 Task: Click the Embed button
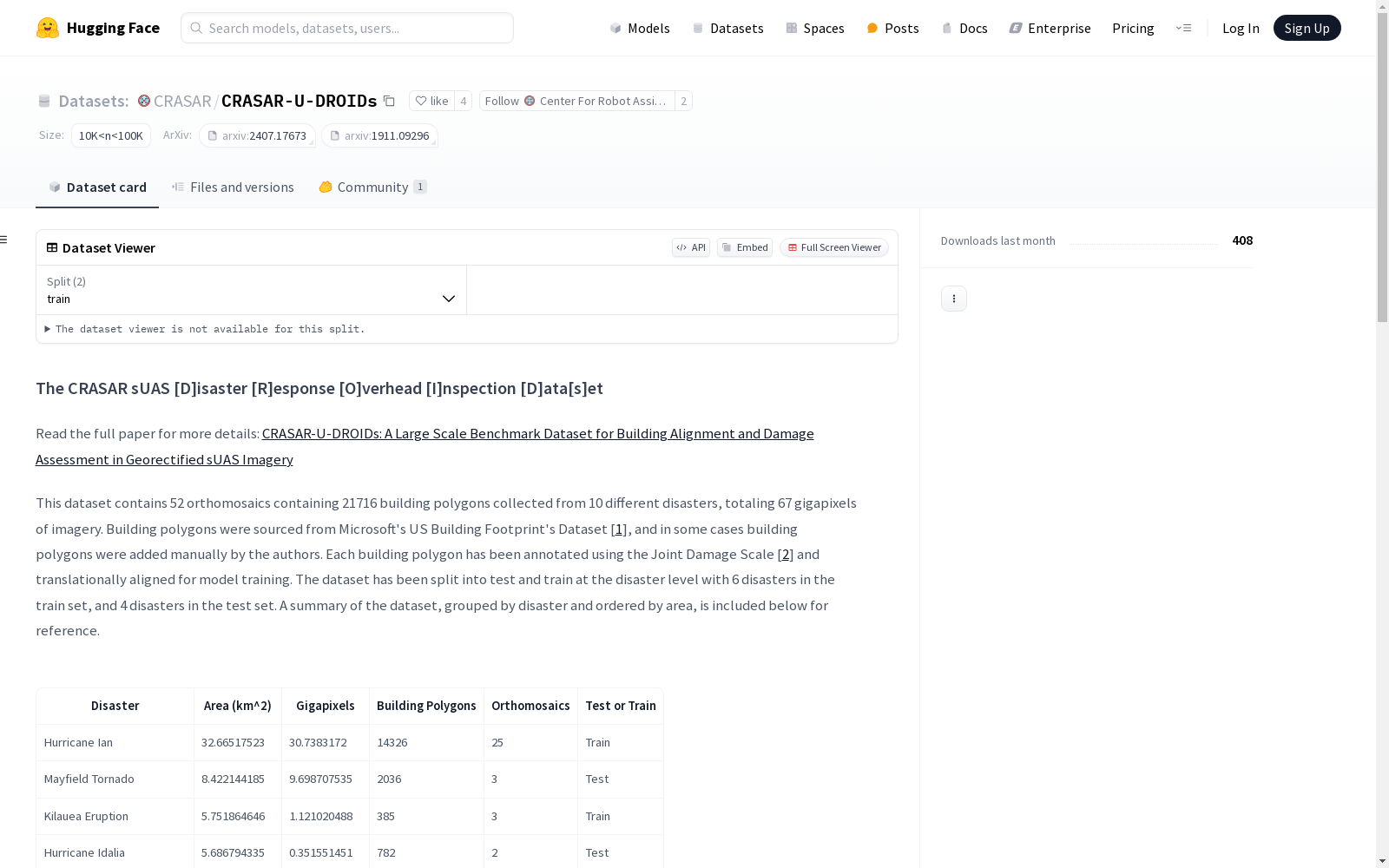745,247
